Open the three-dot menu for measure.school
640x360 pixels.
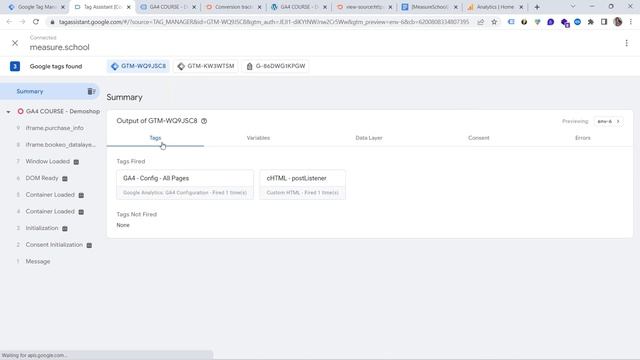coord(627,43)
